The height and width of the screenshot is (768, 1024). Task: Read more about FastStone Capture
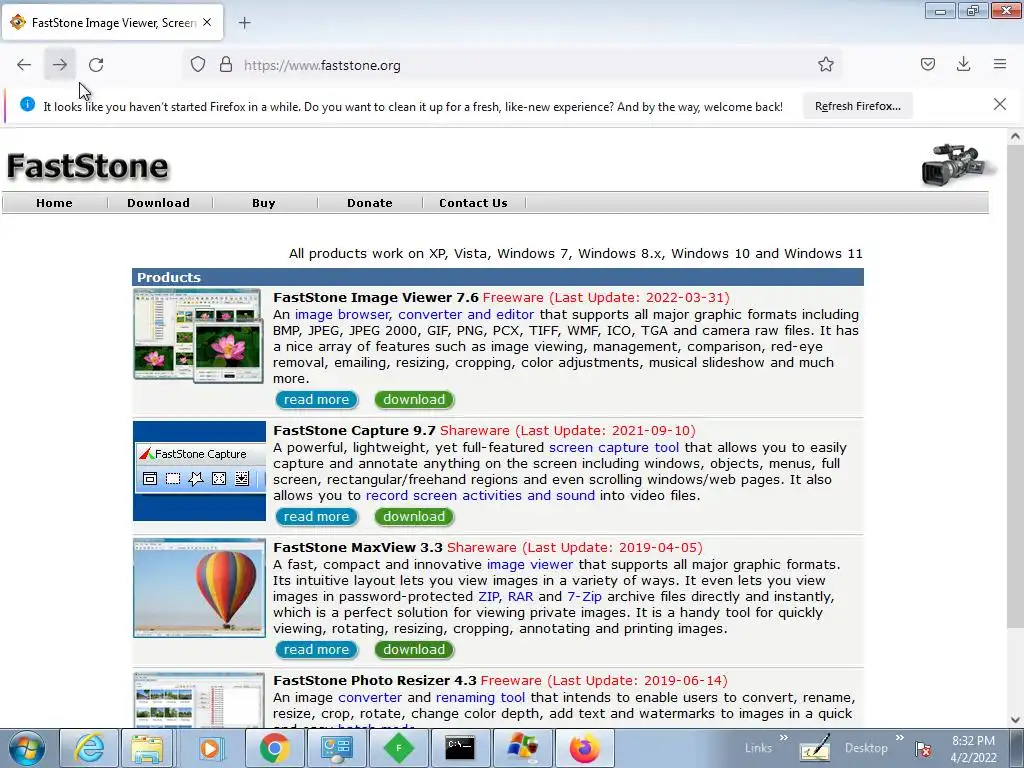click(x=317, y=517)
